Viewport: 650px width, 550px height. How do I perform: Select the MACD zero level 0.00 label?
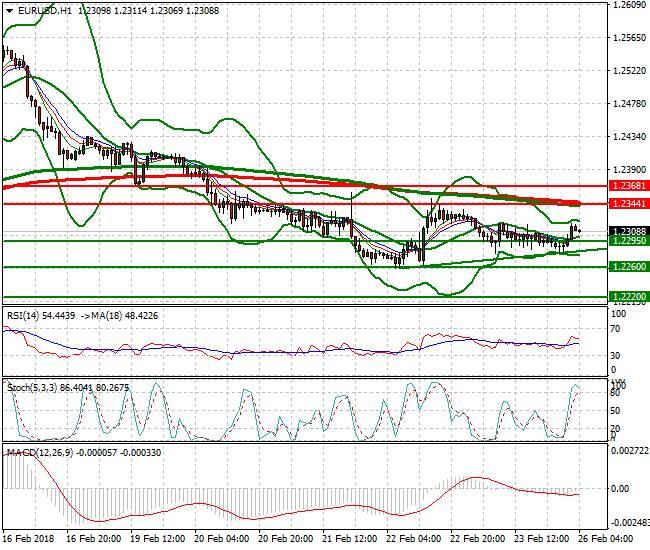[x=620, y=489]
